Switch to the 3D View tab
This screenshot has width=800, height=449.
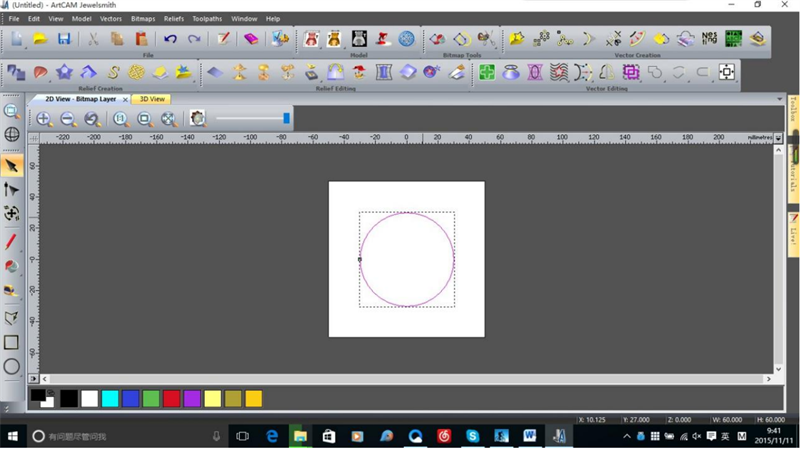pos(152,99)
